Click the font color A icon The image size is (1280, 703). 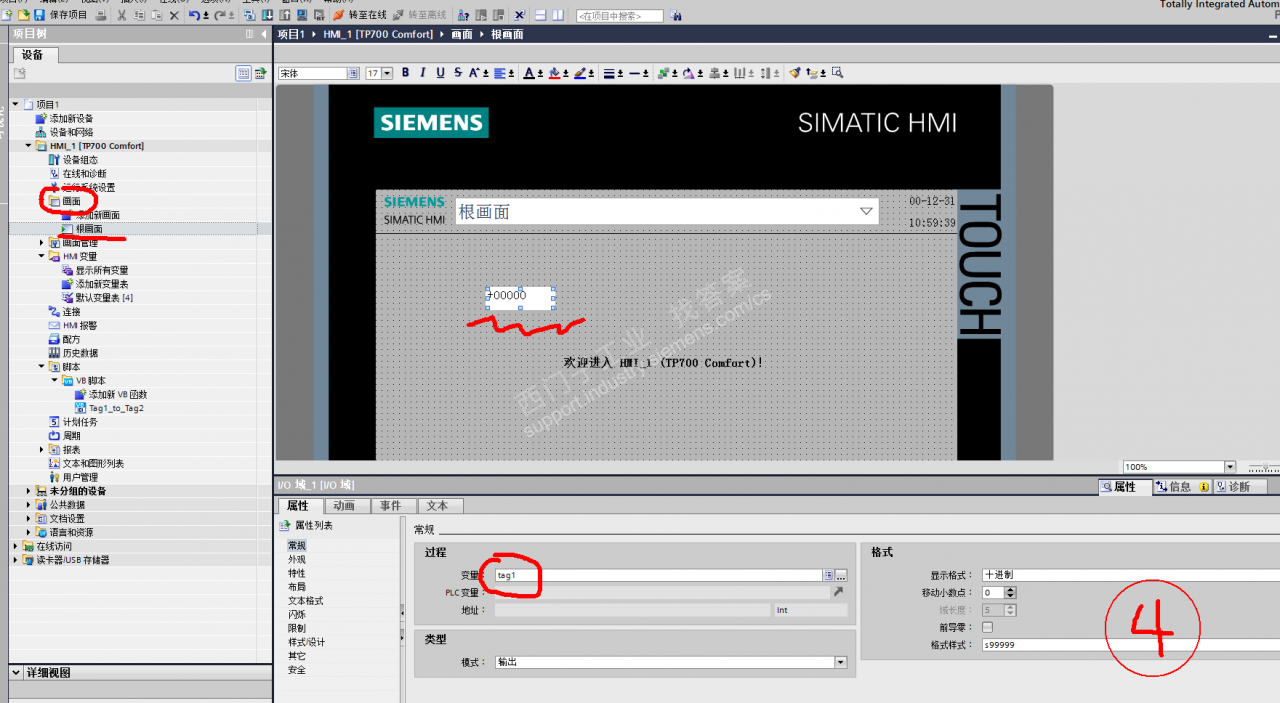(x=529, y=73)
